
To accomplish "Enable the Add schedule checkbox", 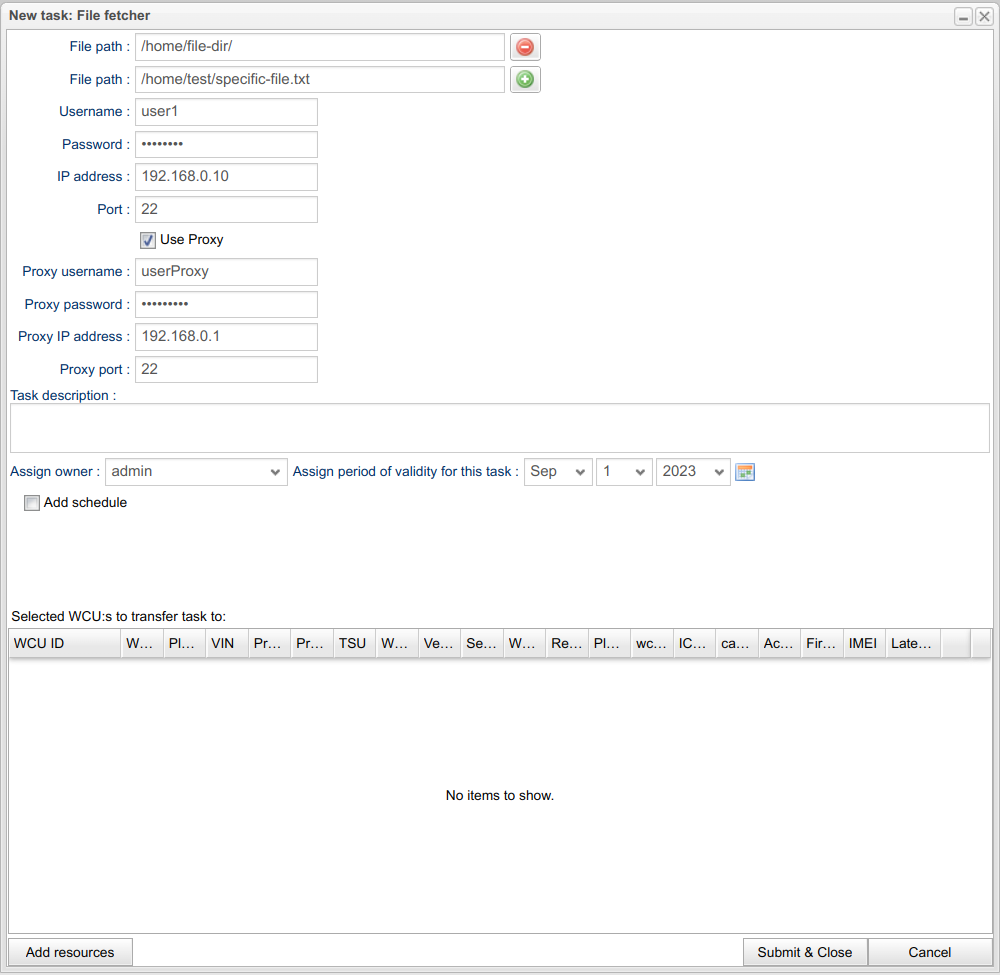I will click(x=32, y=503).
